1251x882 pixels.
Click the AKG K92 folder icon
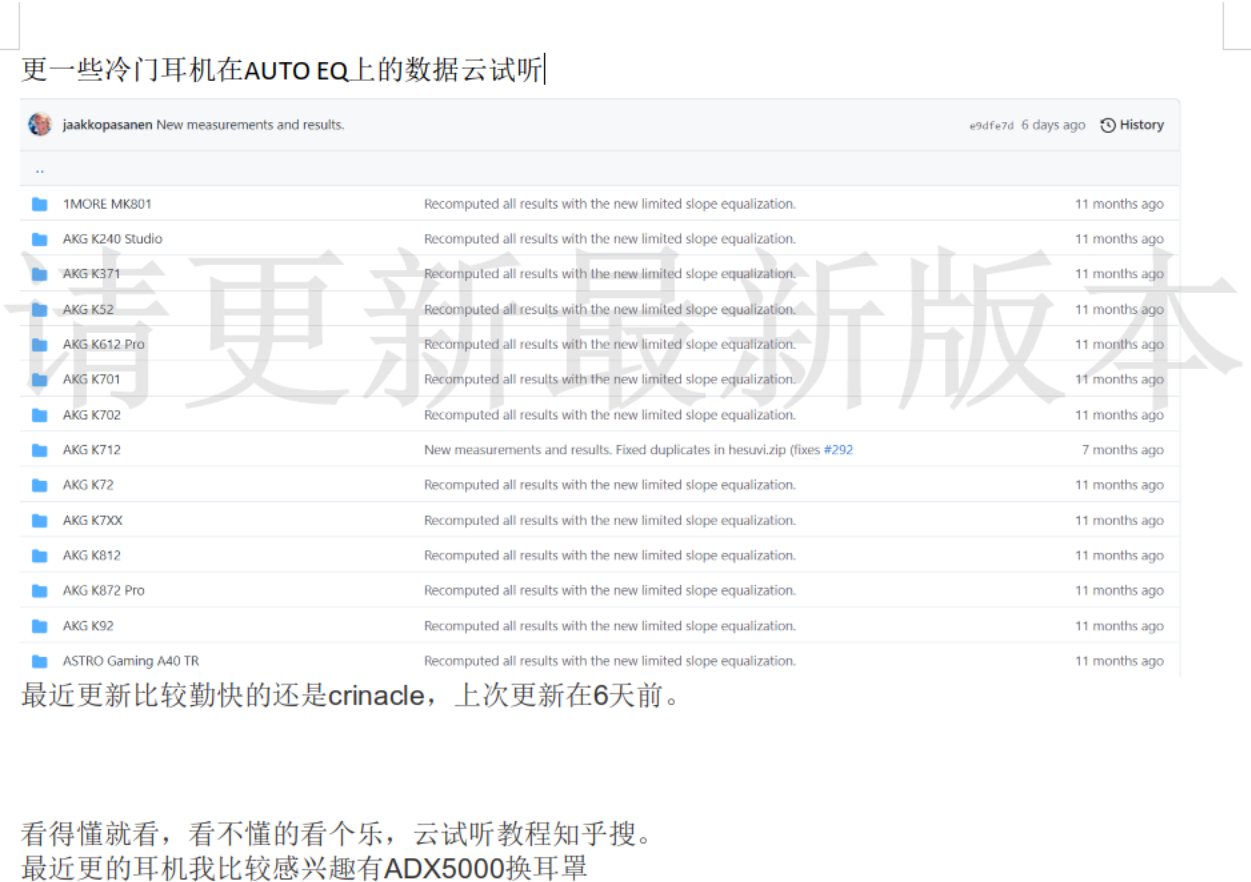click(x=39, y=626)
